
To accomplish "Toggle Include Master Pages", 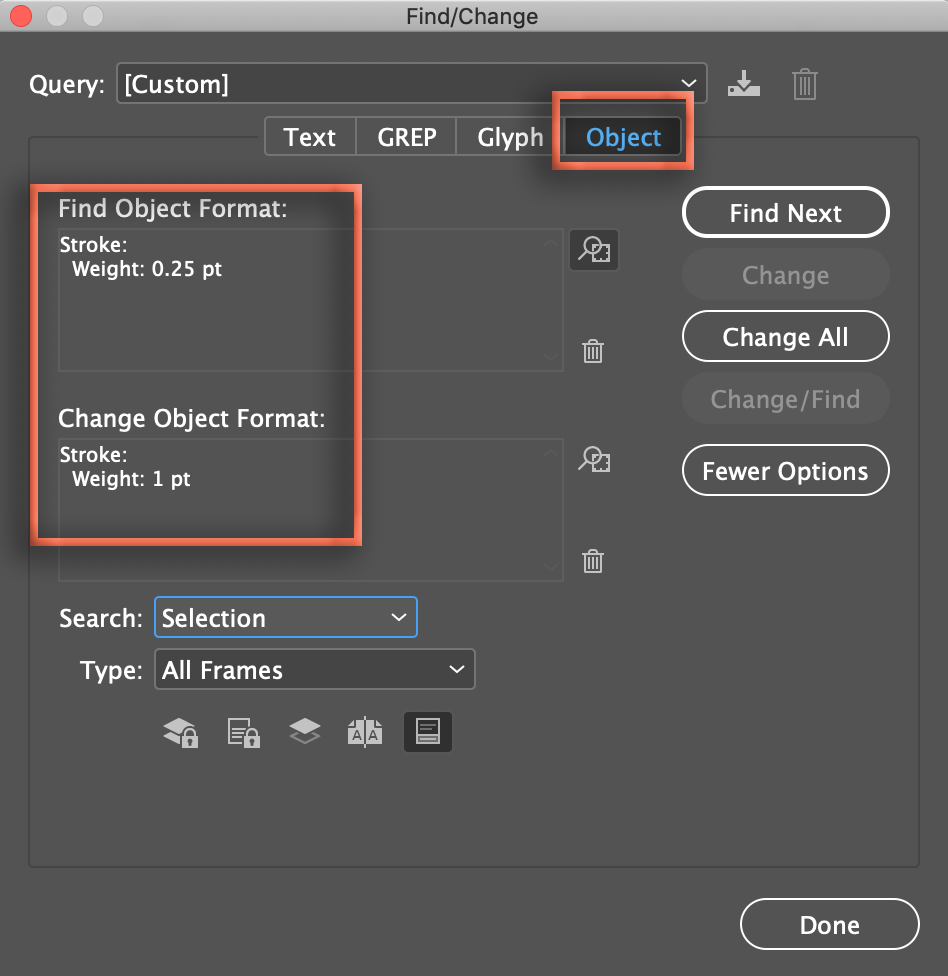I will (x=365, y=733).
